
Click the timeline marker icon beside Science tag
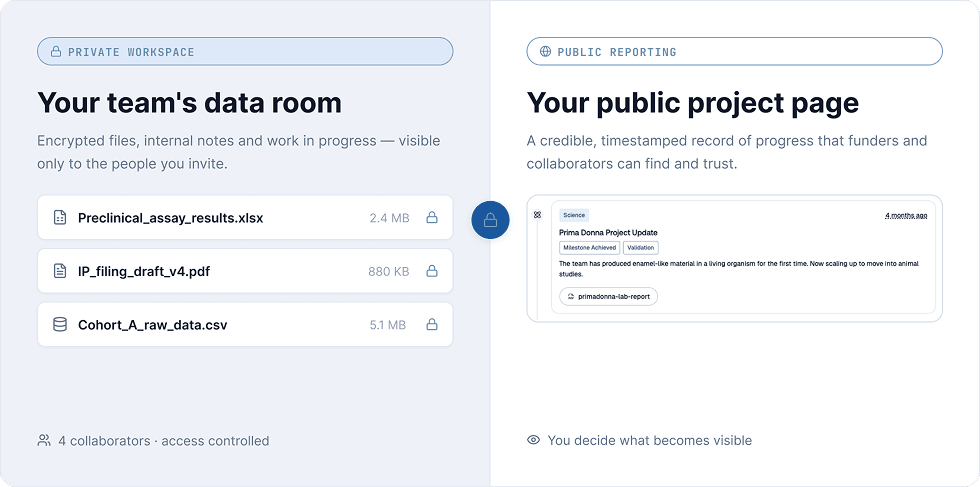(538, 214)
